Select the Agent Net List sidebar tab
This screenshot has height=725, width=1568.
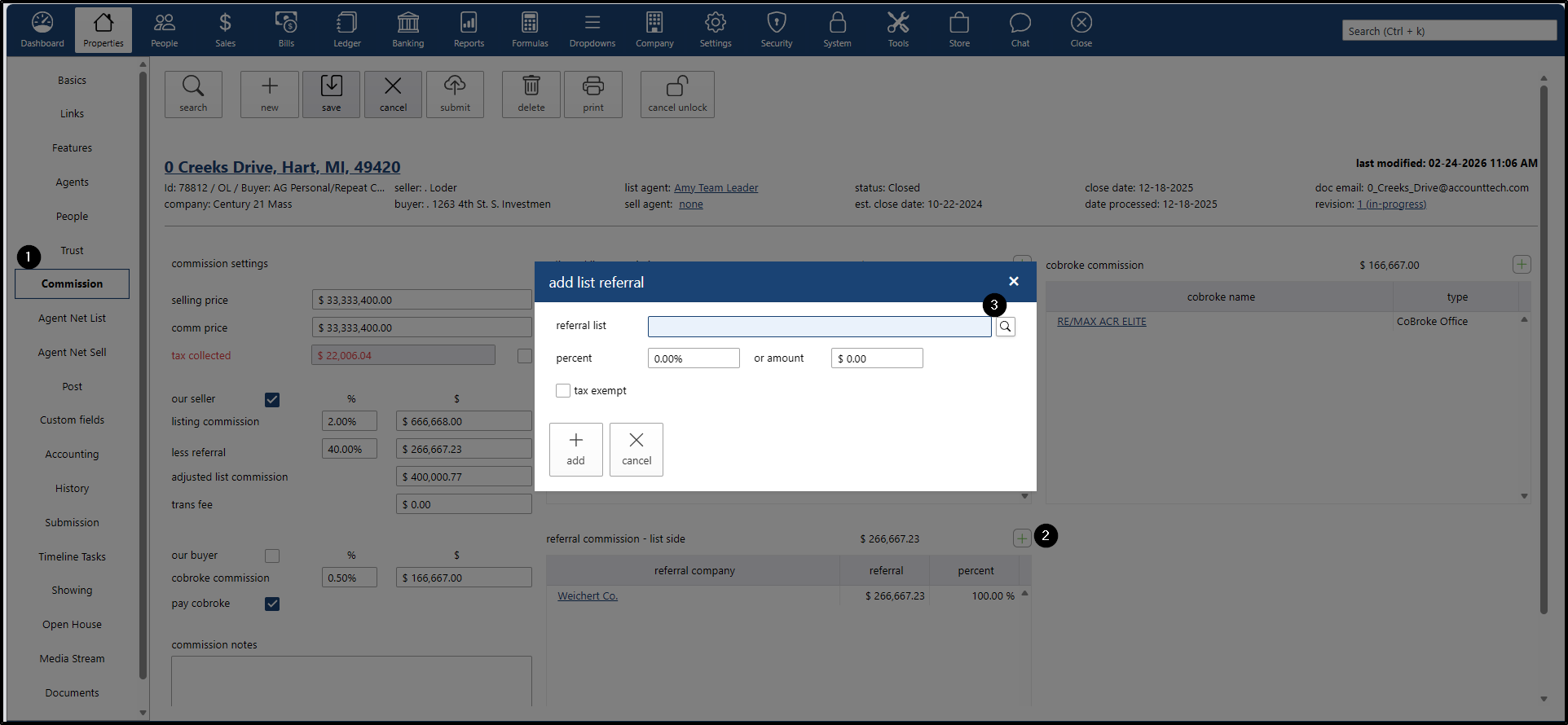pos(72,319)
